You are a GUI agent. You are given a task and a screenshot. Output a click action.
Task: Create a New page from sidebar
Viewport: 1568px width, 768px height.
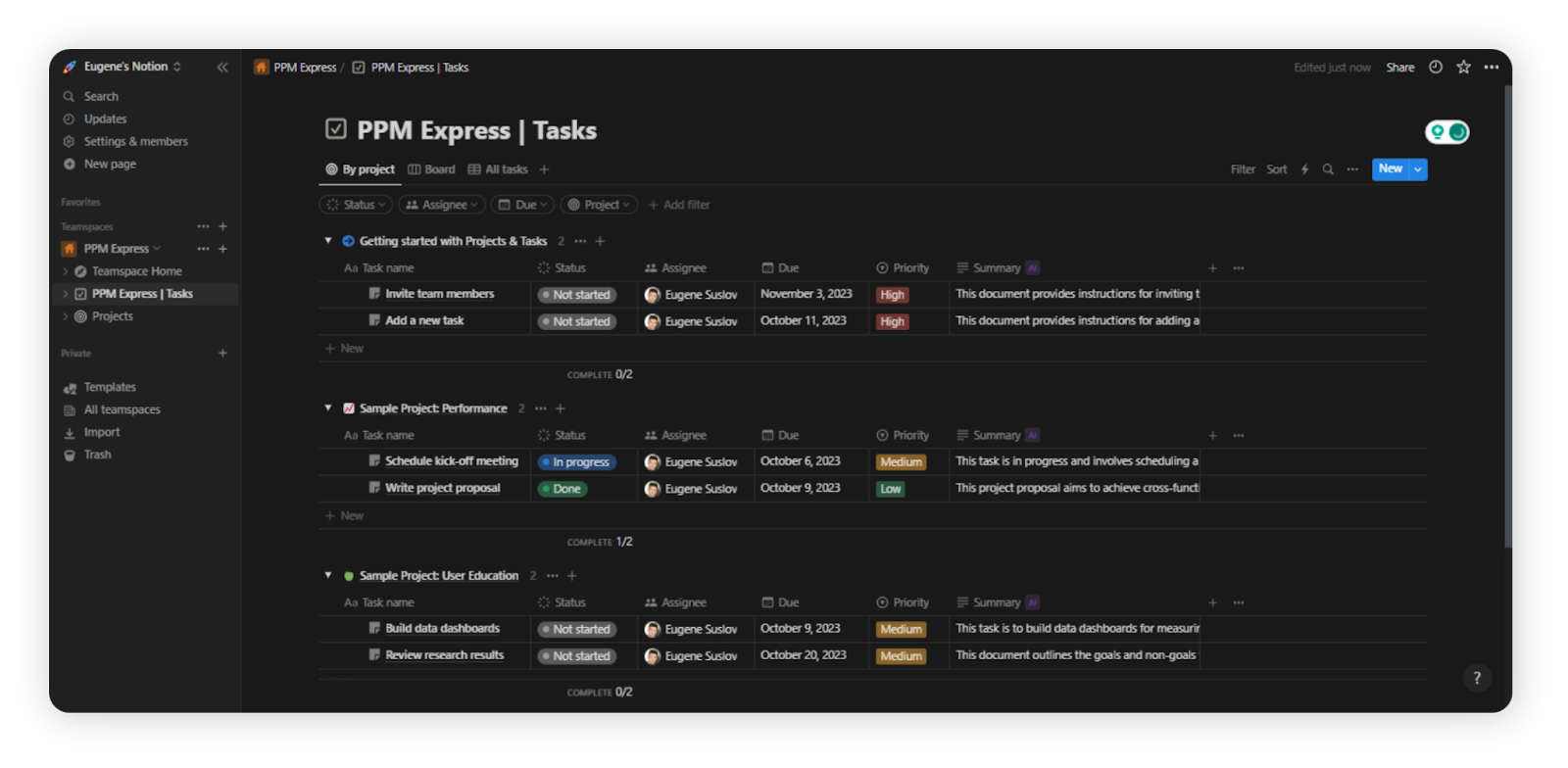click(x=110, y=164)
